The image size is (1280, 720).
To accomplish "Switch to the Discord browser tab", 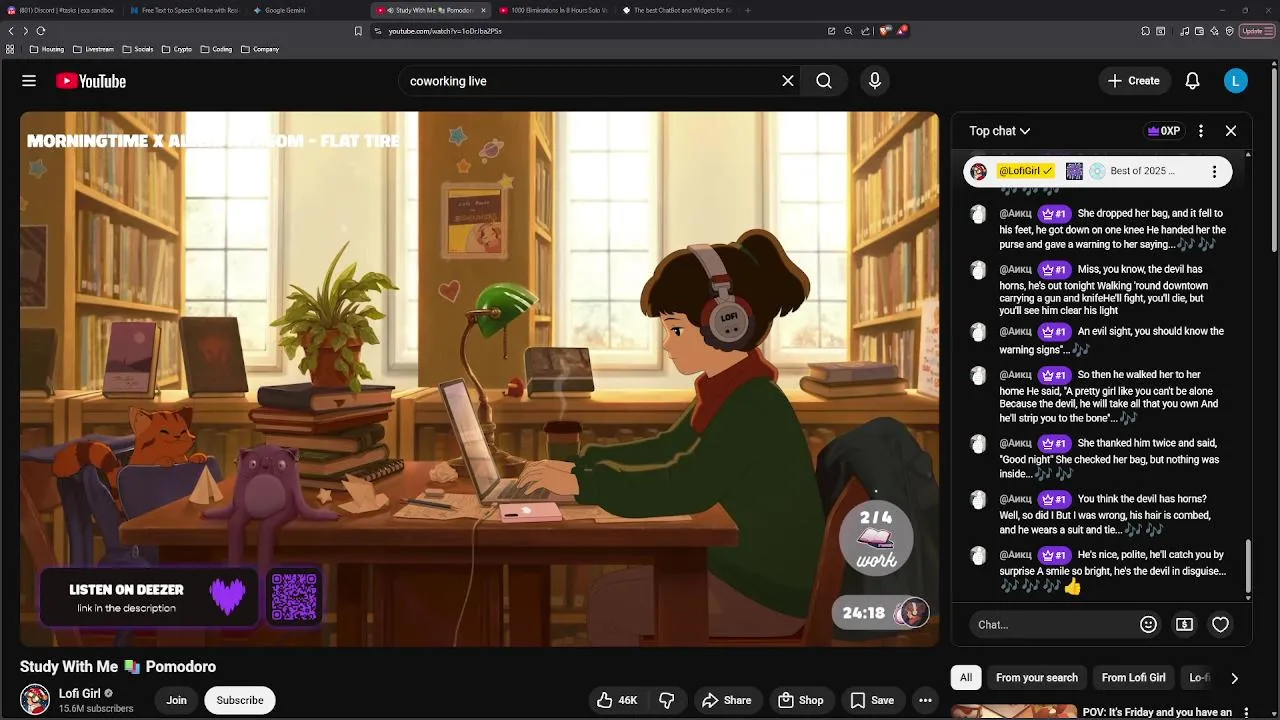I will click(62, 10).
